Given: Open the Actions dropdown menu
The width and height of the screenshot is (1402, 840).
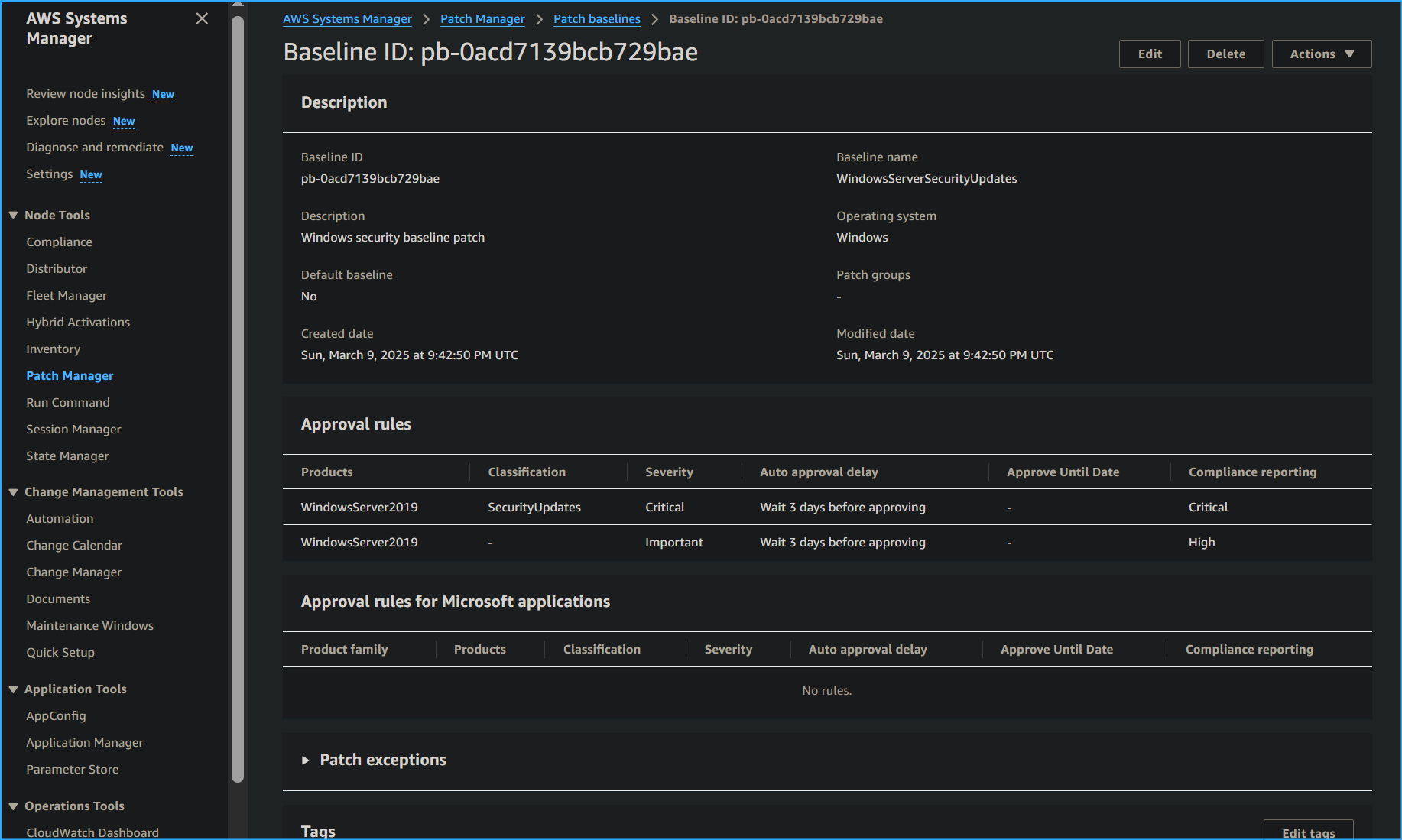Looking at the screenshot, I should pyautogui.click(x=1321, y=54).
